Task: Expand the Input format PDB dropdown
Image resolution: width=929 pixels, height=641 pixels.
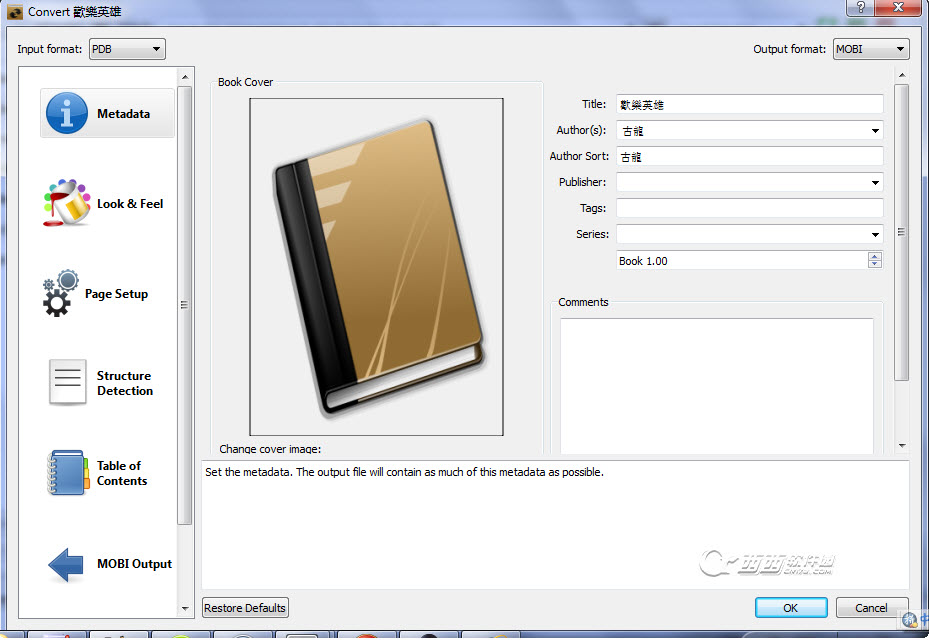Action: point(127,49)
